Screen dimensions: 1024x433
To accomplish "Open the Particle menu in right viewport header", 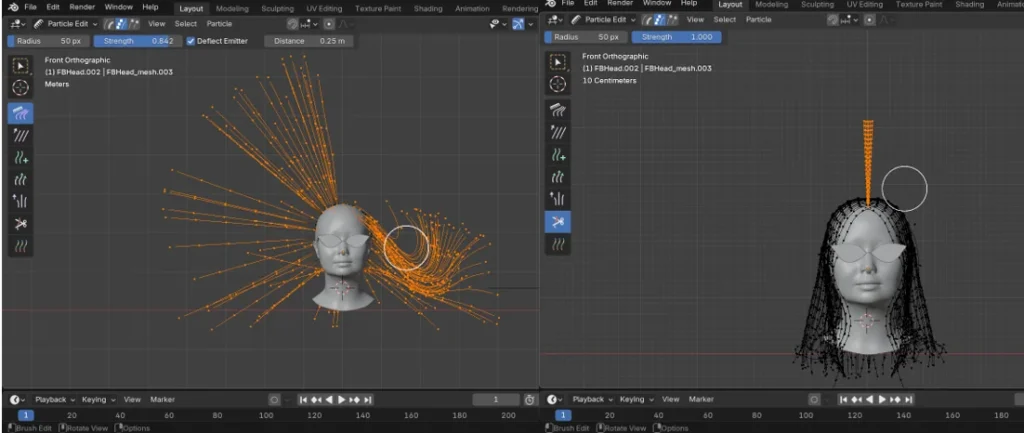I will point(759,19).
